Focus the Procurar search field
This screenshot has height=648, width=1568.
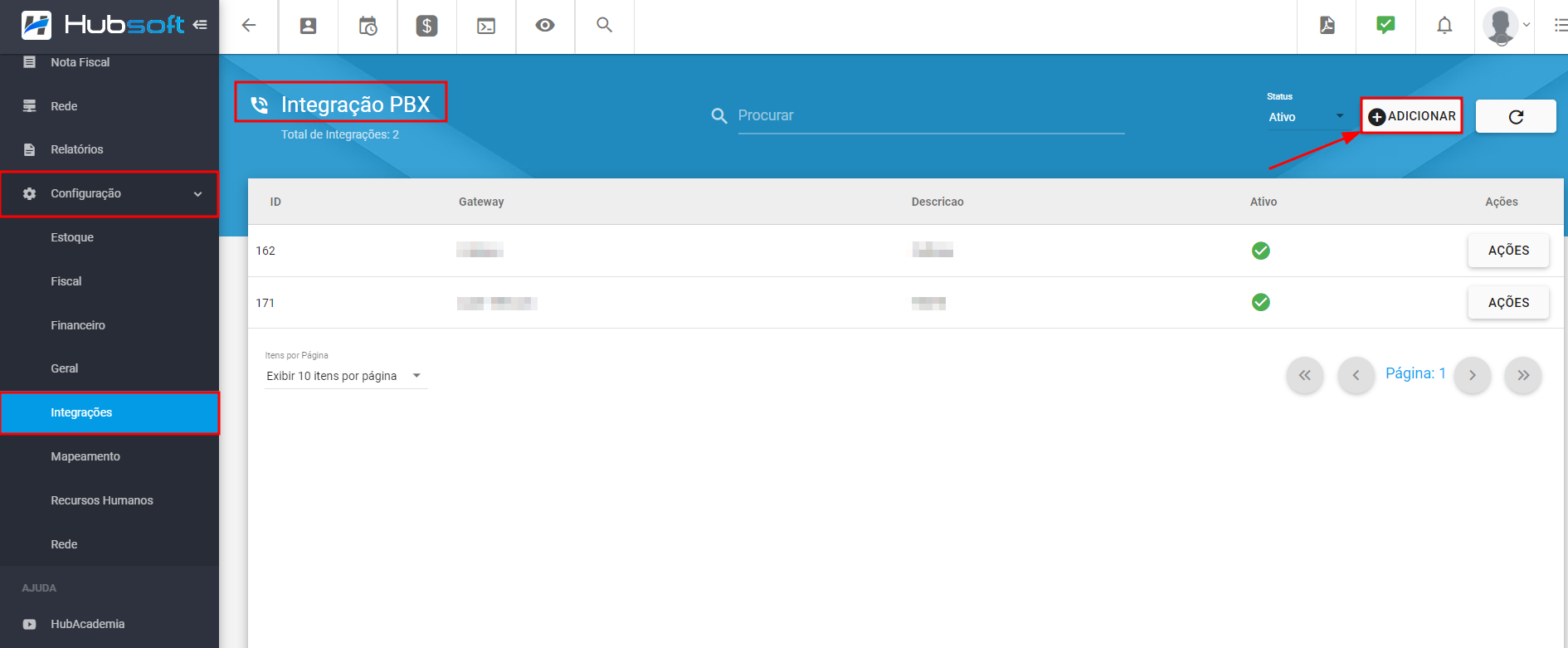click(931, 116)
